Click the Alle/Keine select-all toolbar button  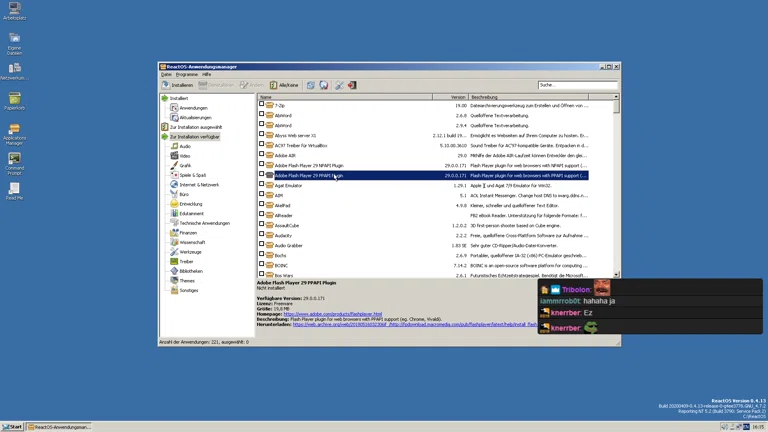pos(284,85)
